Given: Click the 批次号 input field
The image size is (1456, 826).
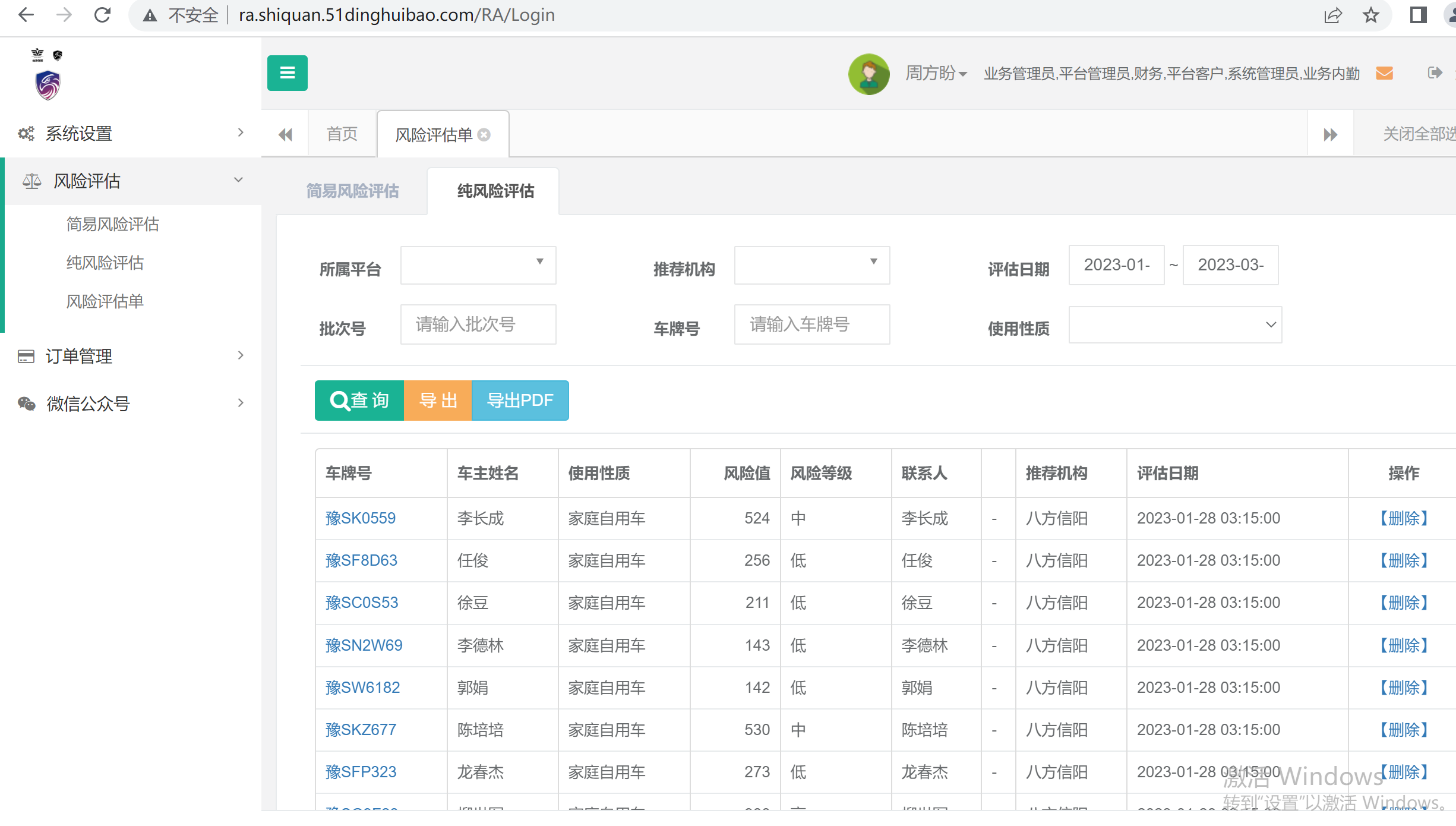Looking at the screenshot, I should (478, 324).
